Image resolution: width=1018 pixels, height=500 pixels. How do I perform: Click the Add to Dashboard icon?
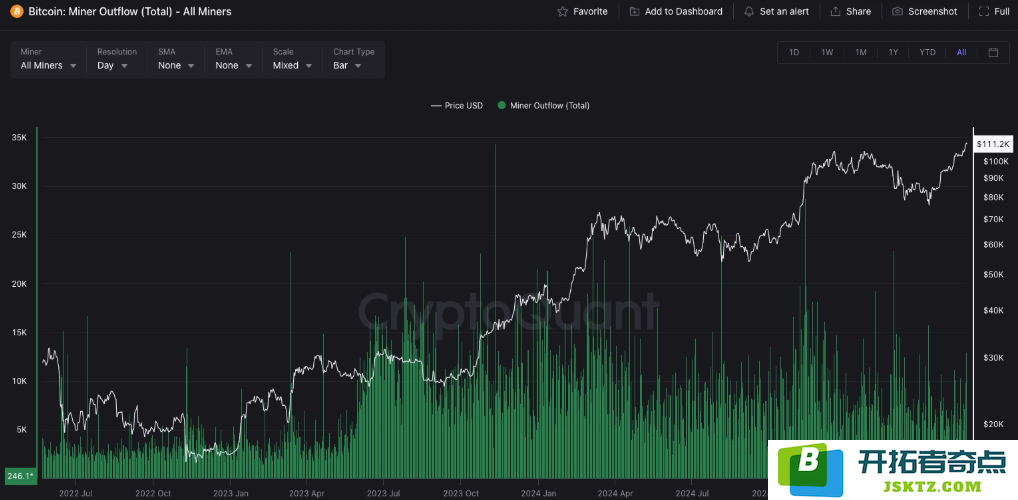634,12
